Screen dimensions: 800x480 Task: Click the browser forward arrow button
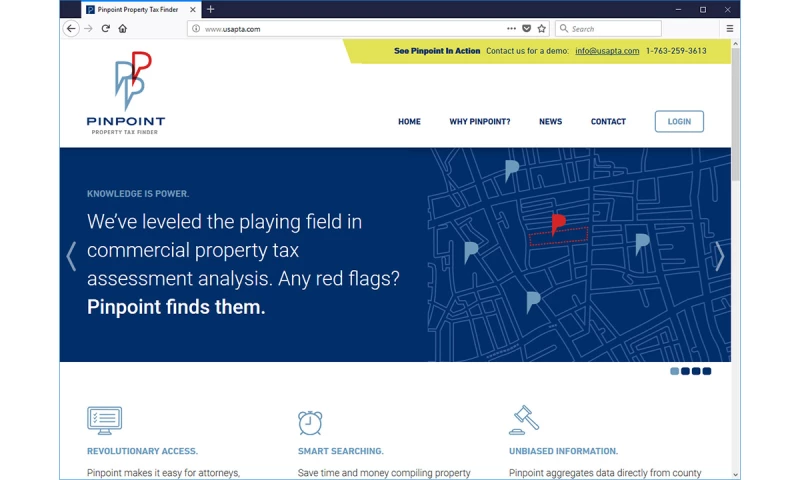pos(88,29)
